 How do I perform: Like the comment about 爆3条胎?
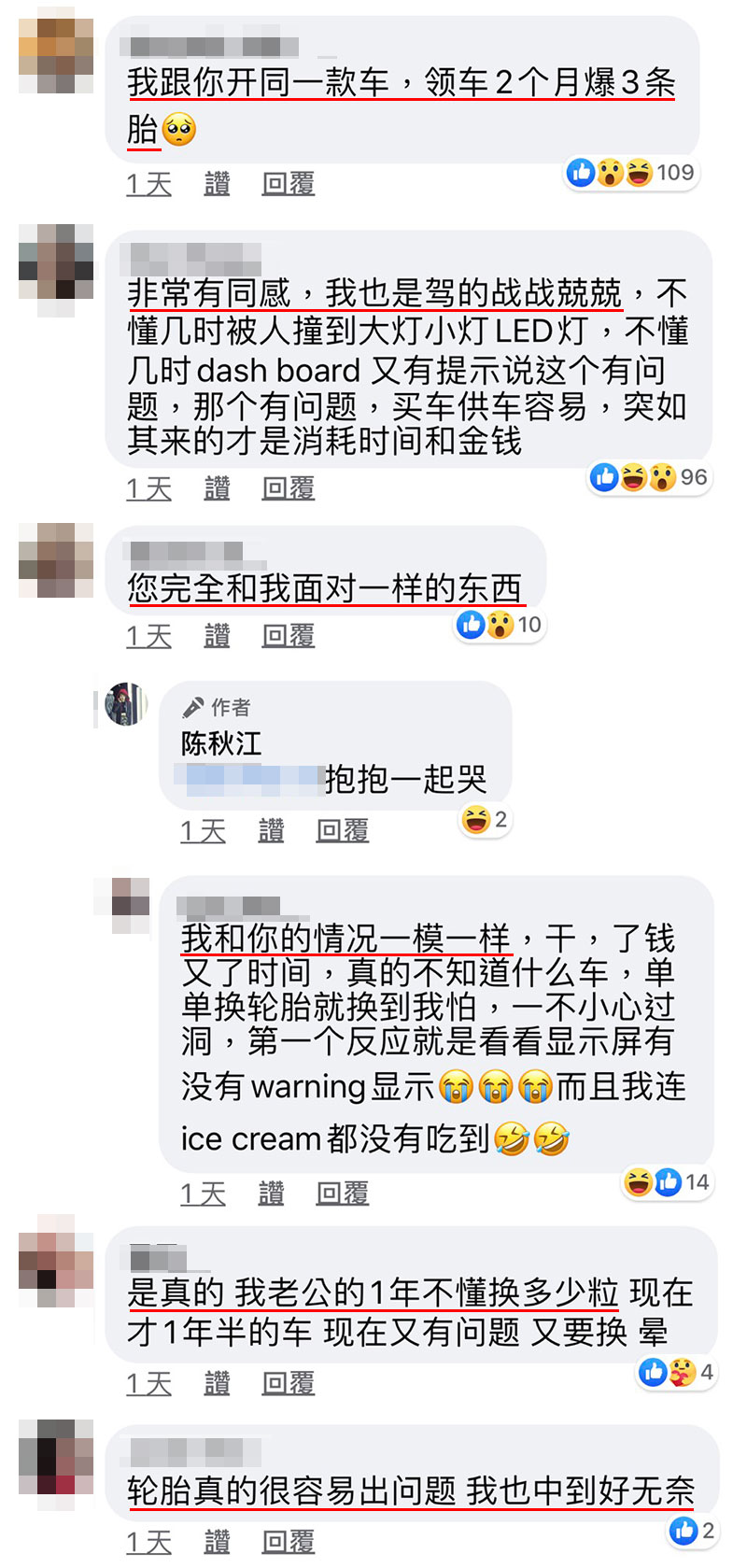click(217, 184)
